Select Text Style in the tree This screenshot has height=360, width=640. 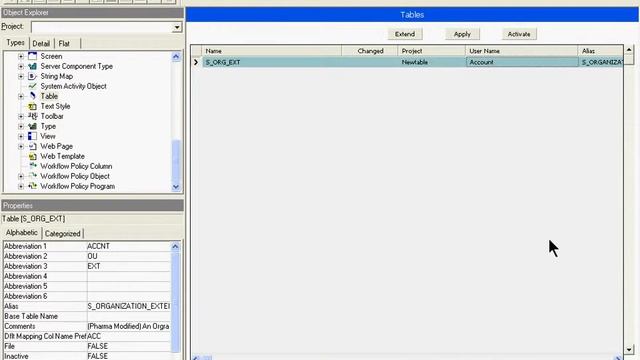[56, 106]
